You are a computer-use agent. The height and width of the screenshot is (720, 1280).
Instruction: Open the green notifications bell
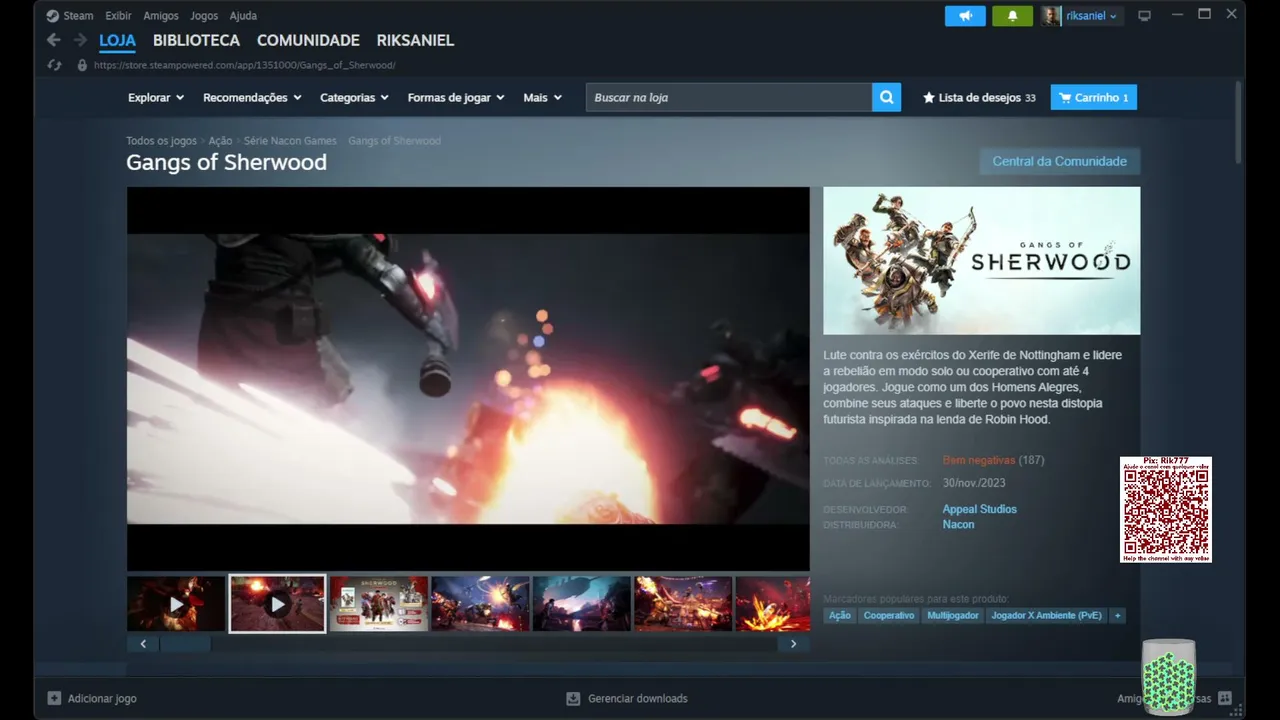(x=1012, y=16)
